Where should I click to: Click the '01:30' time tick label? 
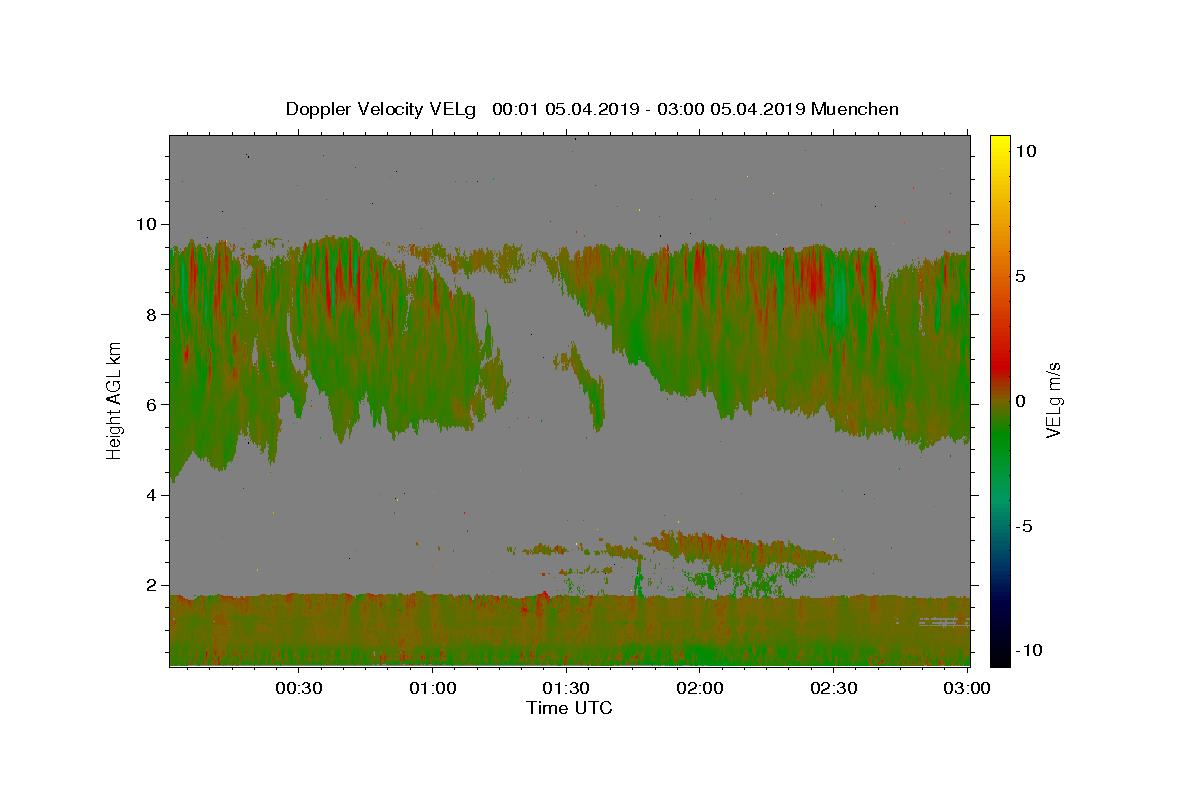tap(566, 689)
